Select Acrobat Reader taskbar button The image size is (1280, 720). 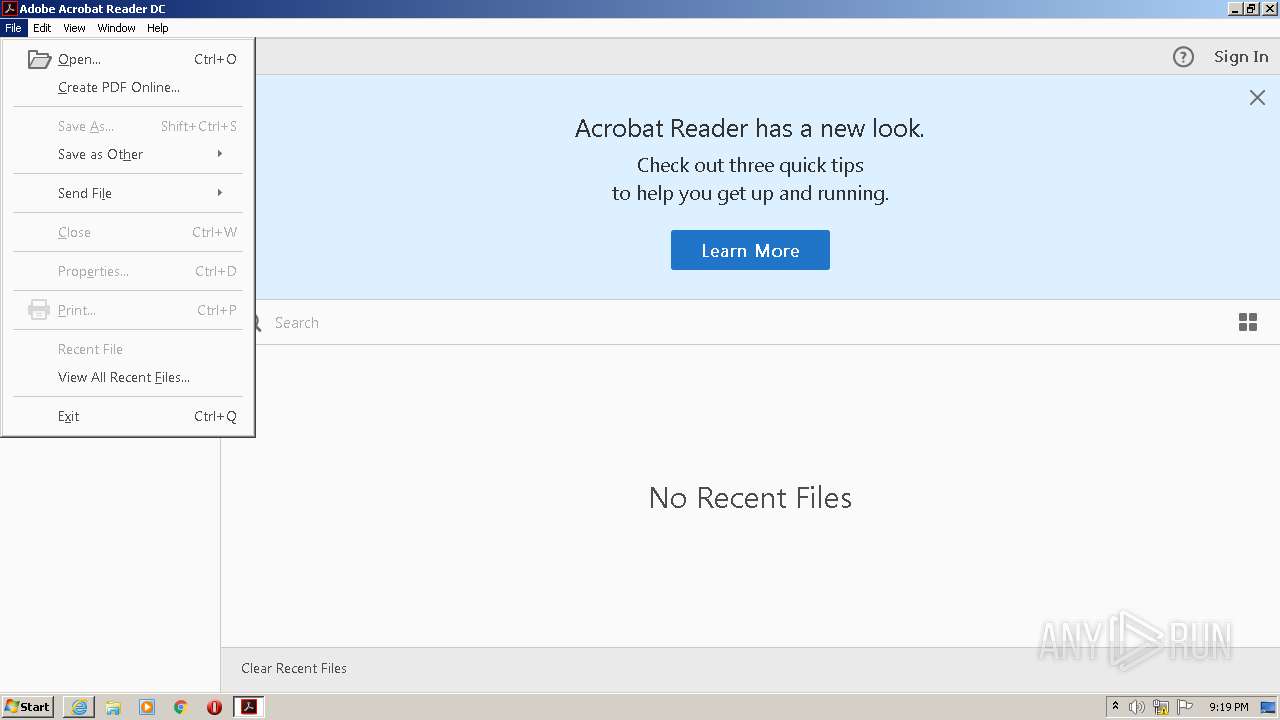tap(248, 707)
